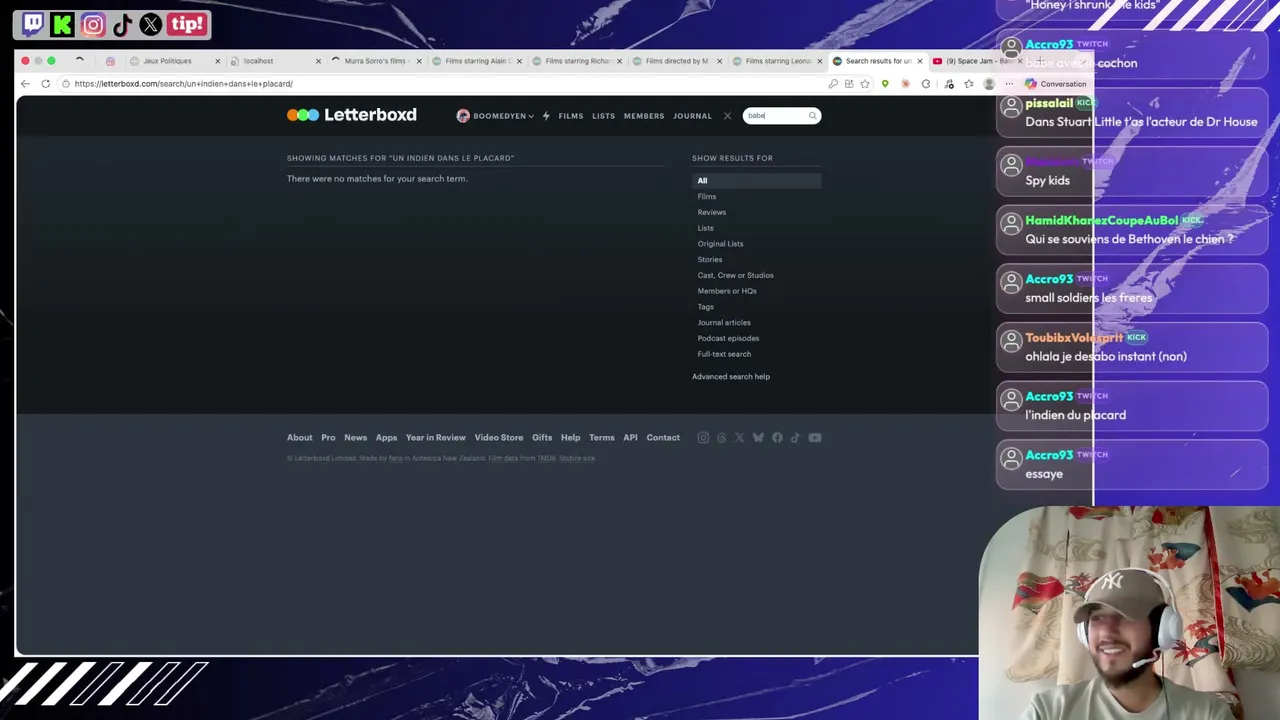
Task: Switch to Films directed by tab
Action: click(677, 61)
